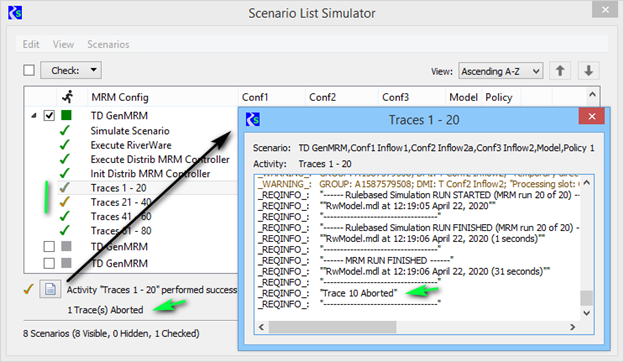Click the check mark beside Traces 61 - 80
This screenshot has height=362, width=624.
tap(64, 230)
